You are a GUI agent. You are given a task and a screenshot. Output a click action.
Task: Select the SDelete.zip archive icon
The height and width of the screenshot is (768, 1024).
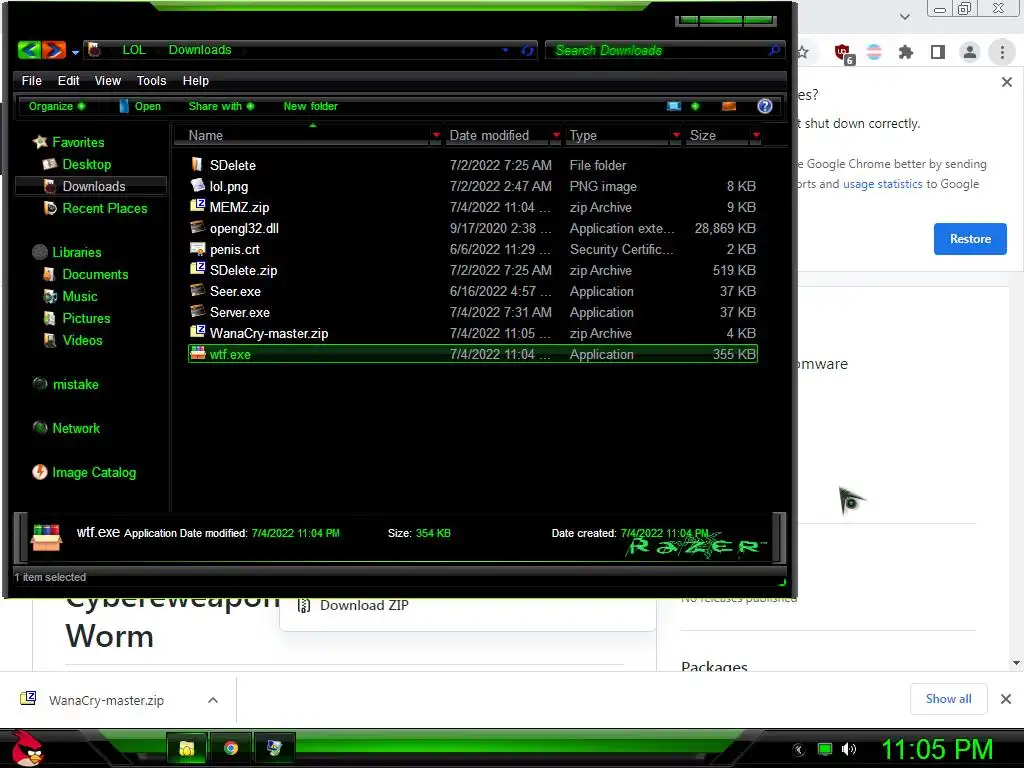pos(197,270)
